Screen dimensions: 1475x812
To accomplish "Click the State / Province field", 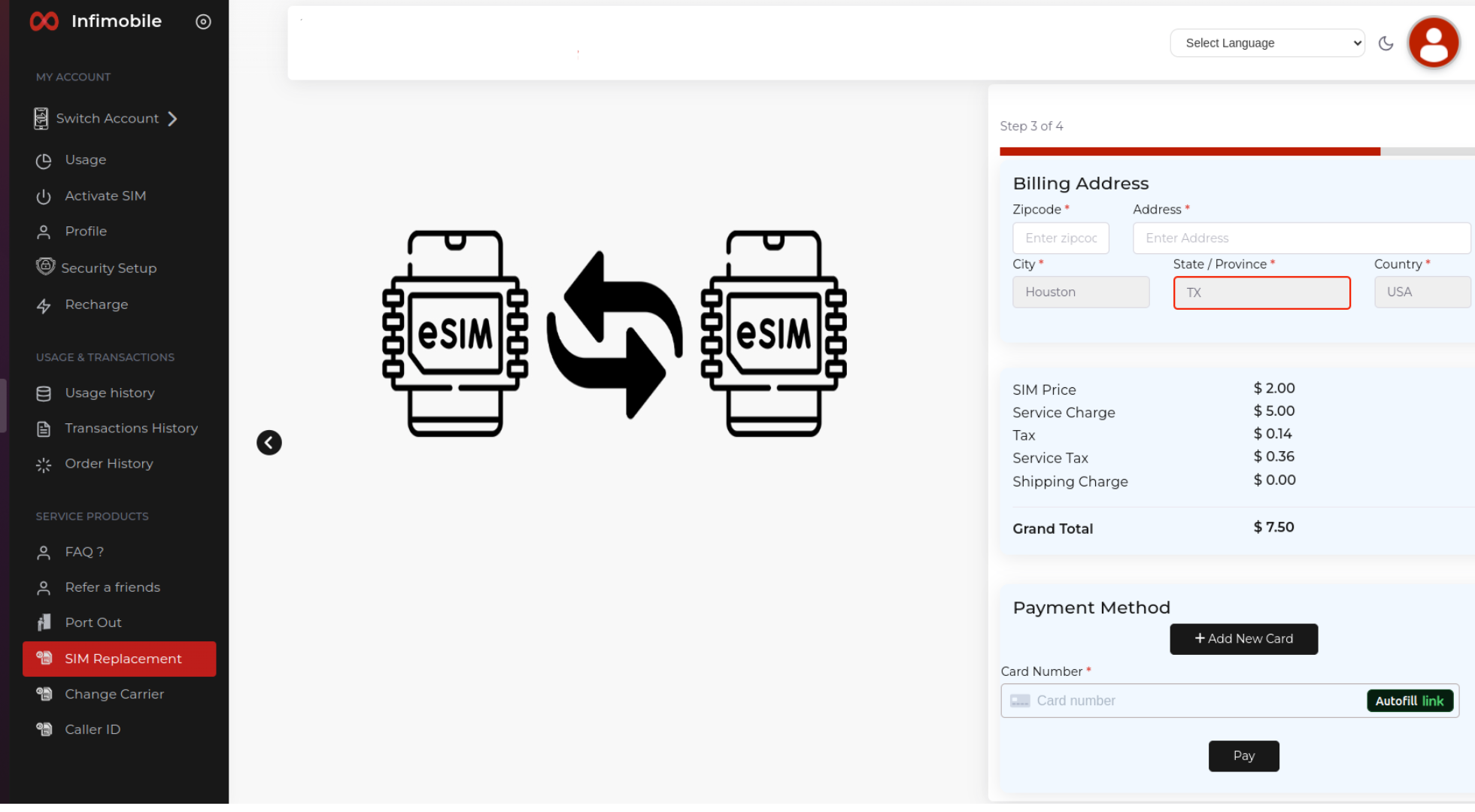I will [1261, 292].
